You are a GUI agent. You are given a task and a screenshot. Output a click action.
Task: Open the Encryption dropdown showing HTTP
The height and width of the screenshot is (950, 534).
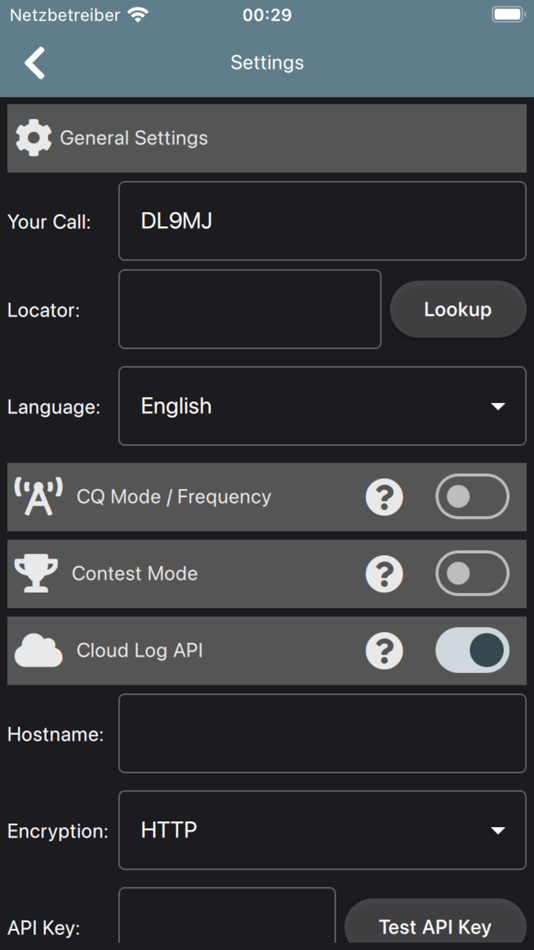(x=322, y=830)
